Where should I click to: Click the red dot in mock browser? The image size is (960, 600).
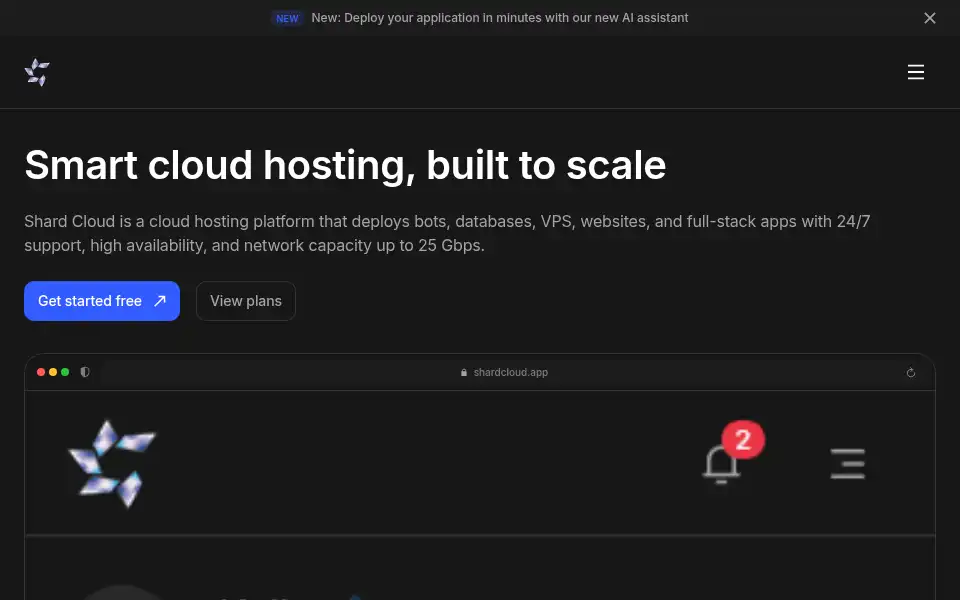(x=41, y=372)
